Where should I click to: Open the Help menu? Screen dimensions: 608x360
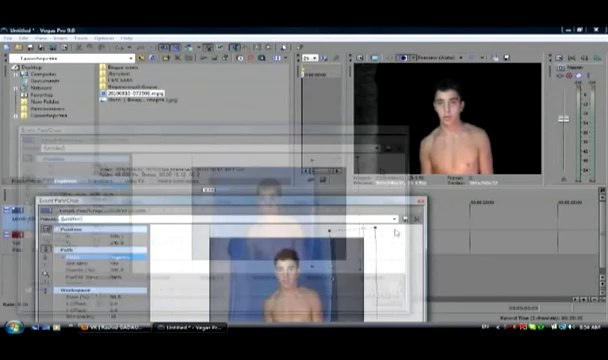point(126,38)
